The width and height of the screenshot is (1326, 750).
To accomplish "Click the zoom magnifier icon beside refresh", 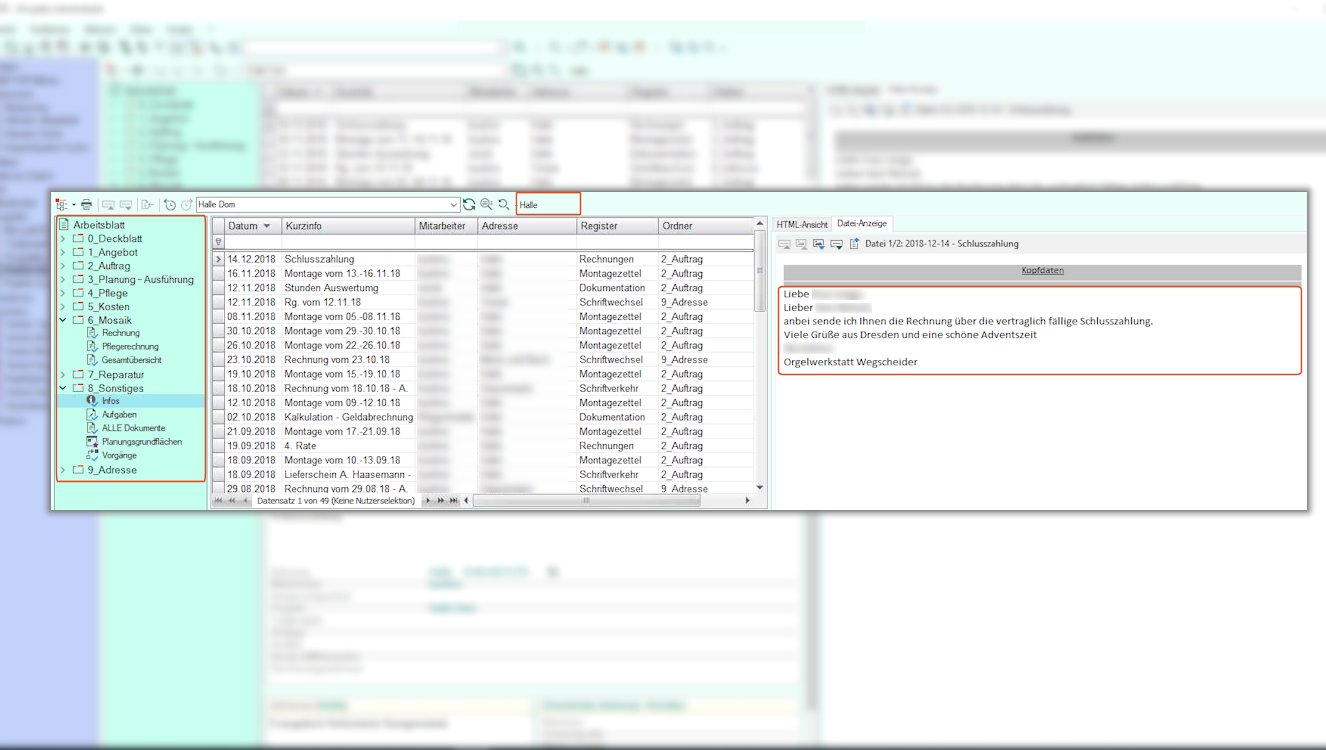I will point(486,205).
